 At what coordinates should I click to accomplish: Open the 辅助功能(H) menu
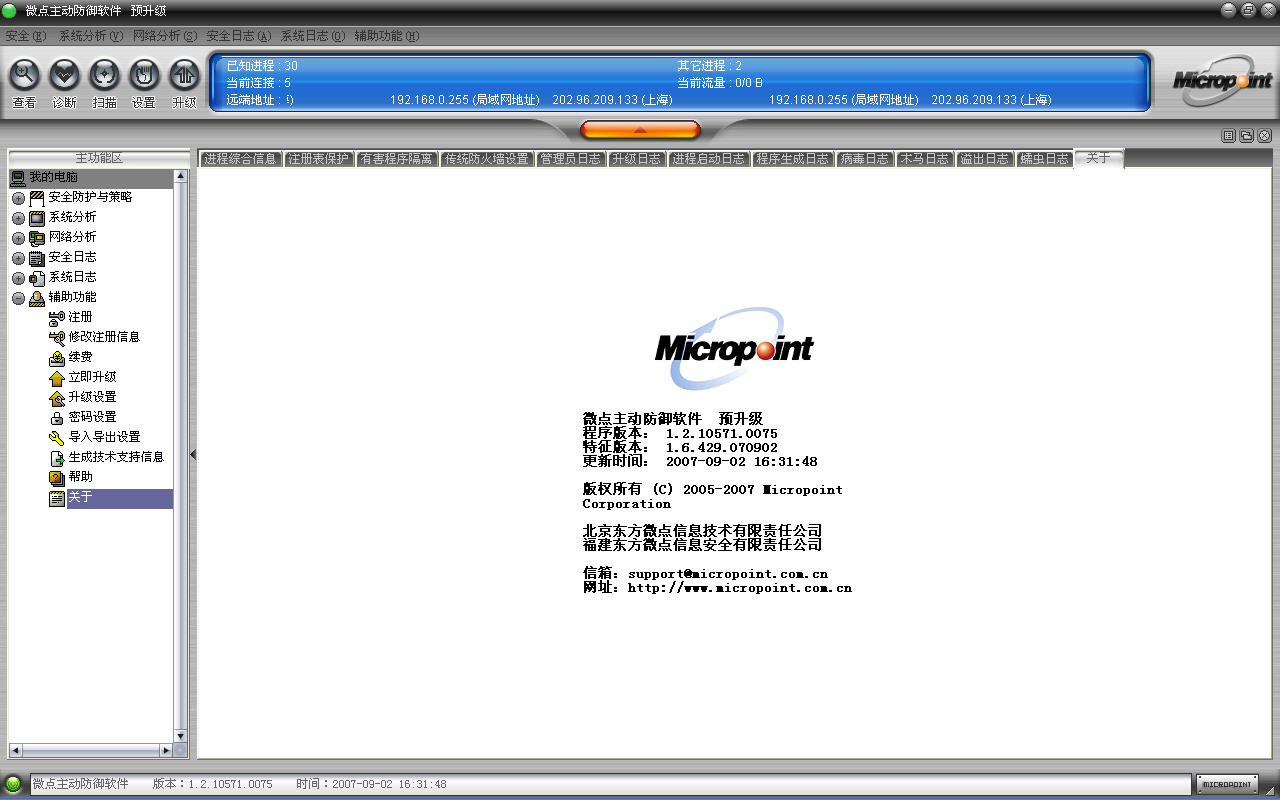pyautogui.click(x=386, y=36)
